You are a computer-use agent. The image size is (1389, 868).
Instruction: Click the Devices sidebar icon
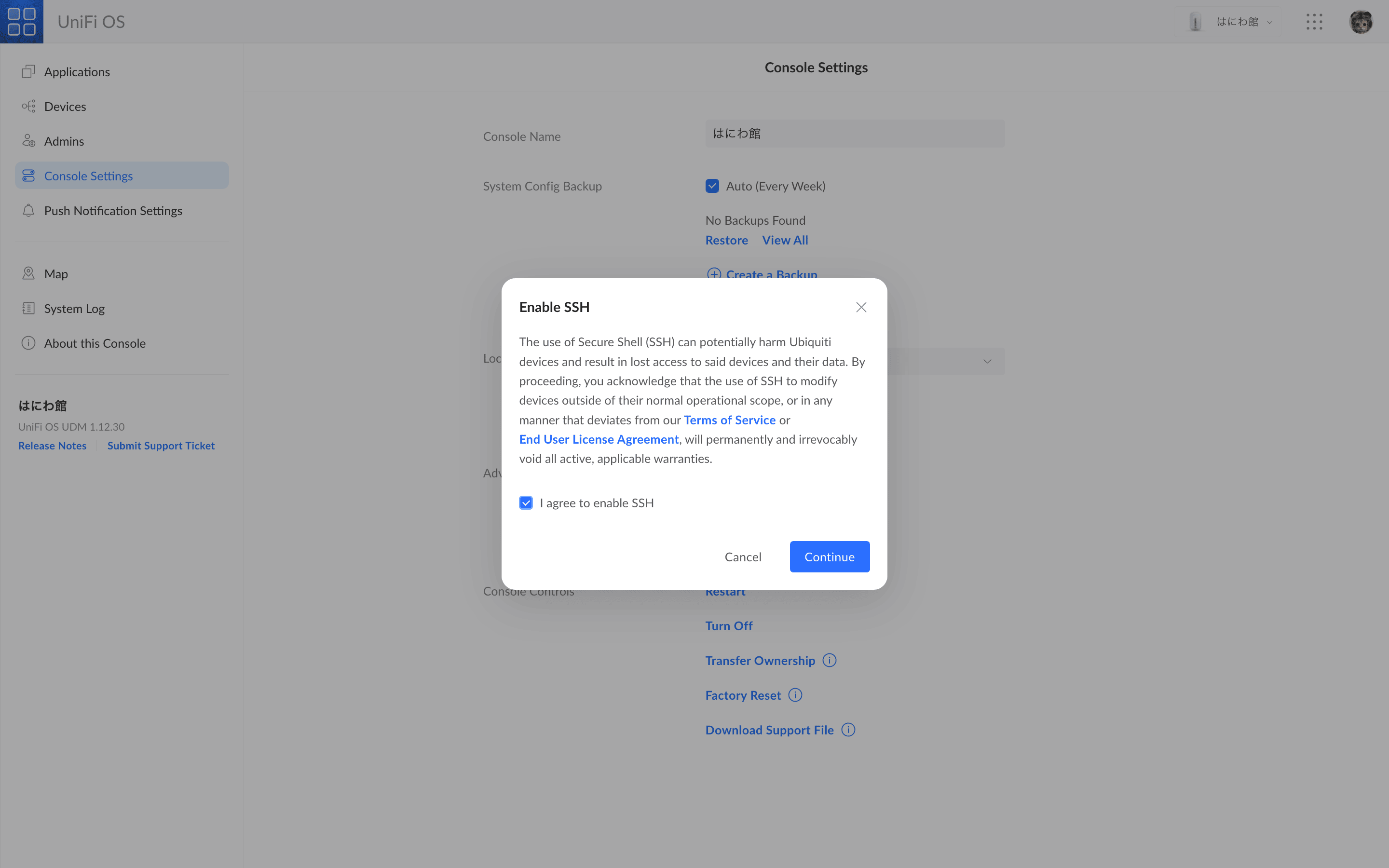click(x=28, y=106)
